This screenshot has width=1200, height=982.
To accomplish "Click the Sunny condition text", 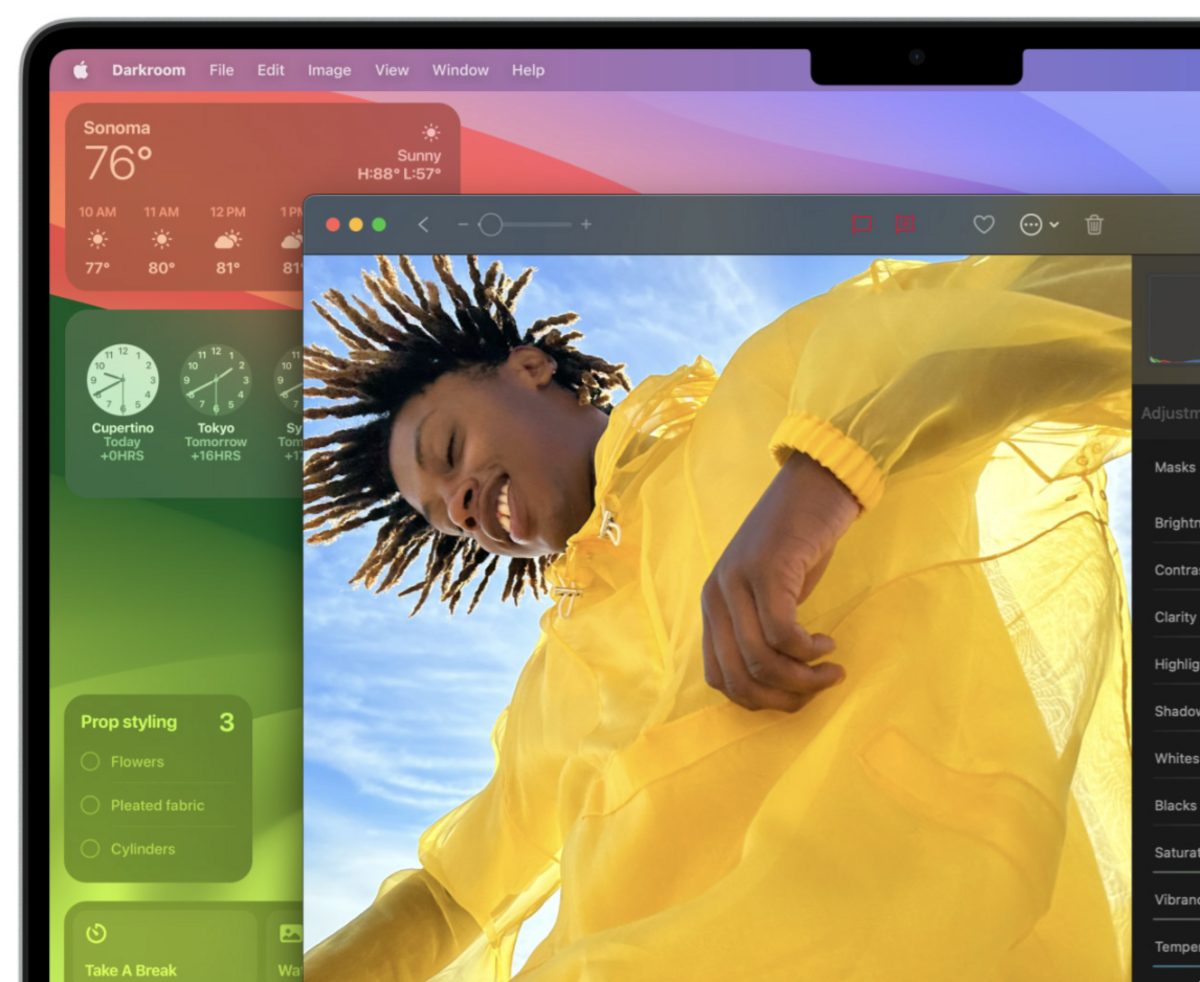I will [x=419, y=156].
